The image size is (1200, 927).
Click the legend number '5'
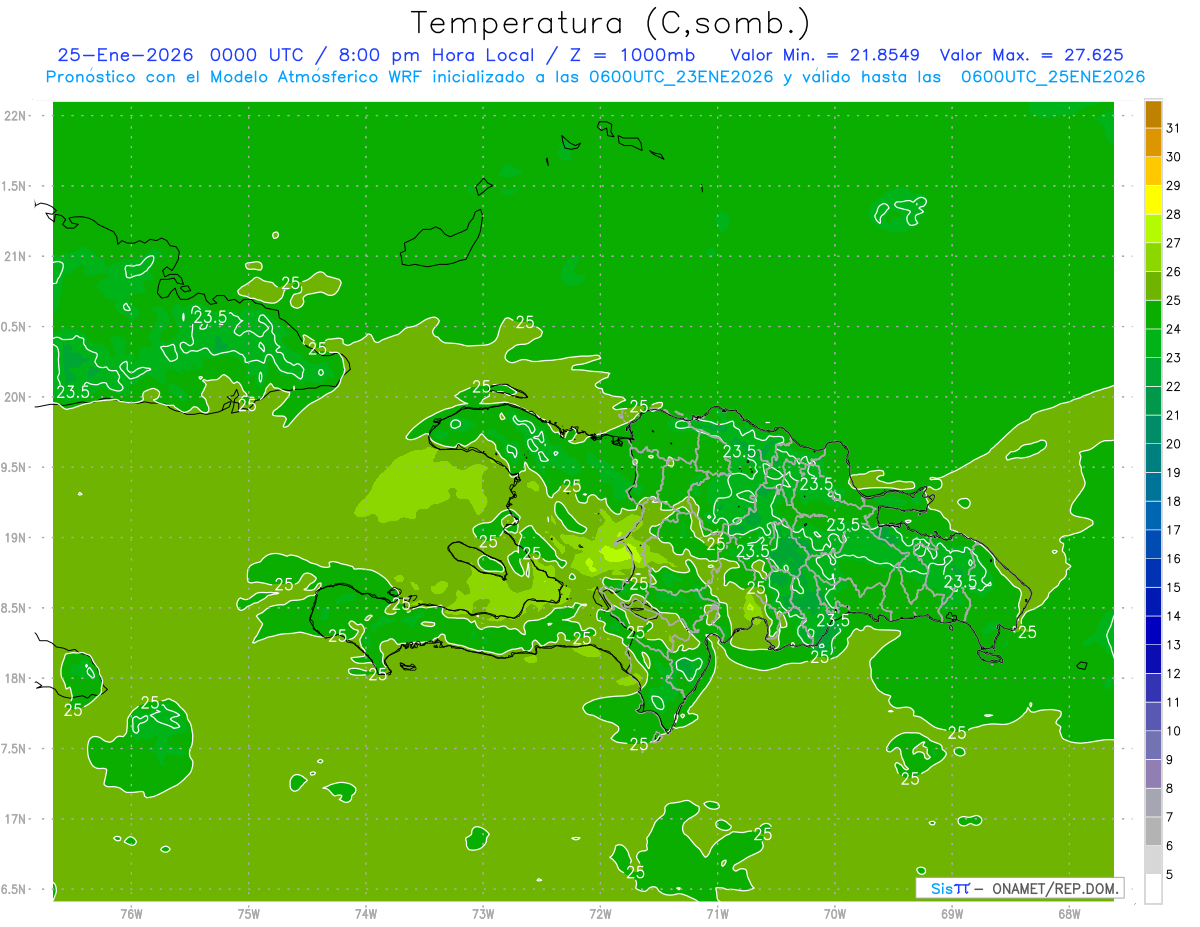1170,875
